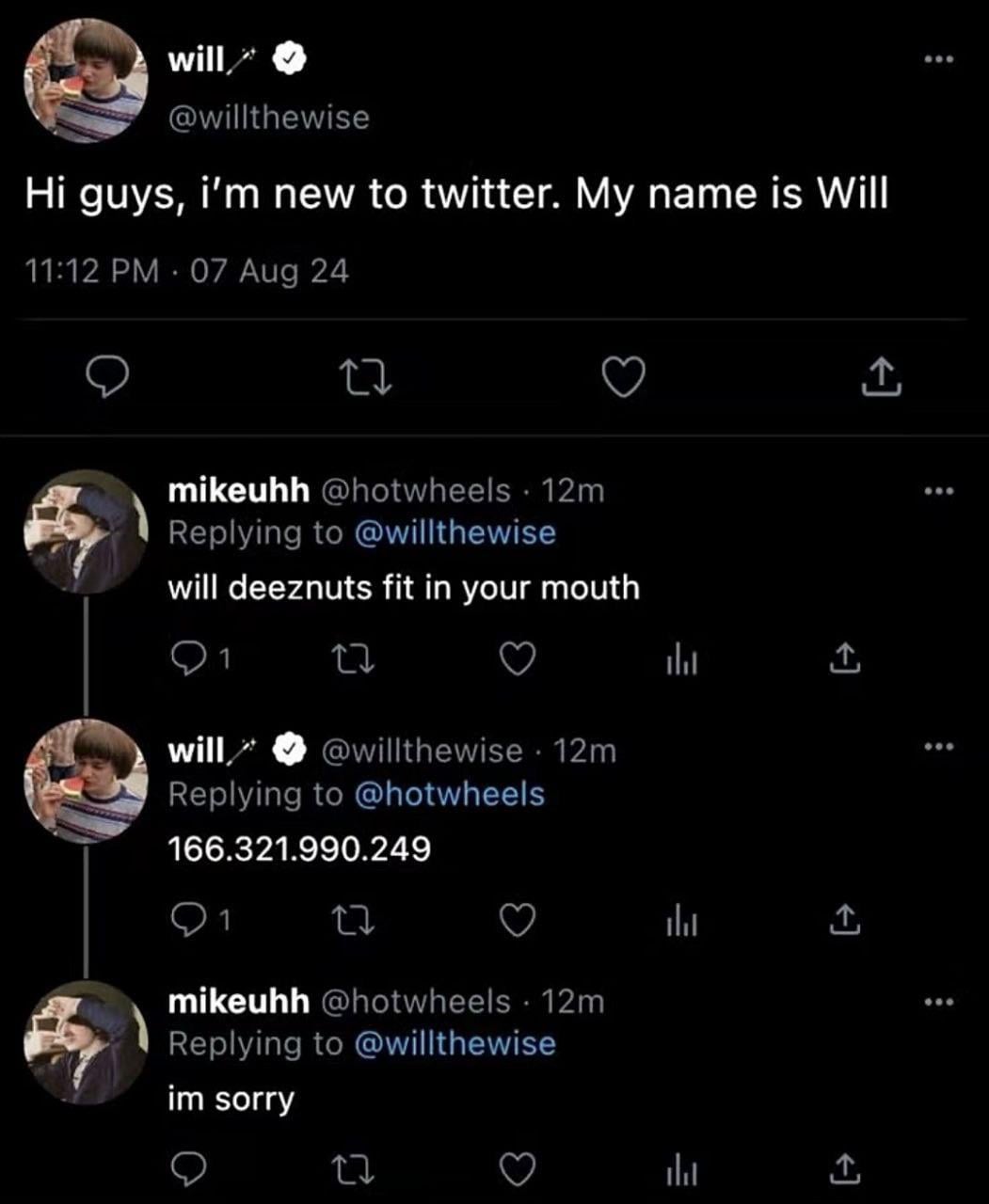Screen dimensions: 989x1204
Task: Reply to the 'will deeznuts' tweet
Action: tap(186, 658)
